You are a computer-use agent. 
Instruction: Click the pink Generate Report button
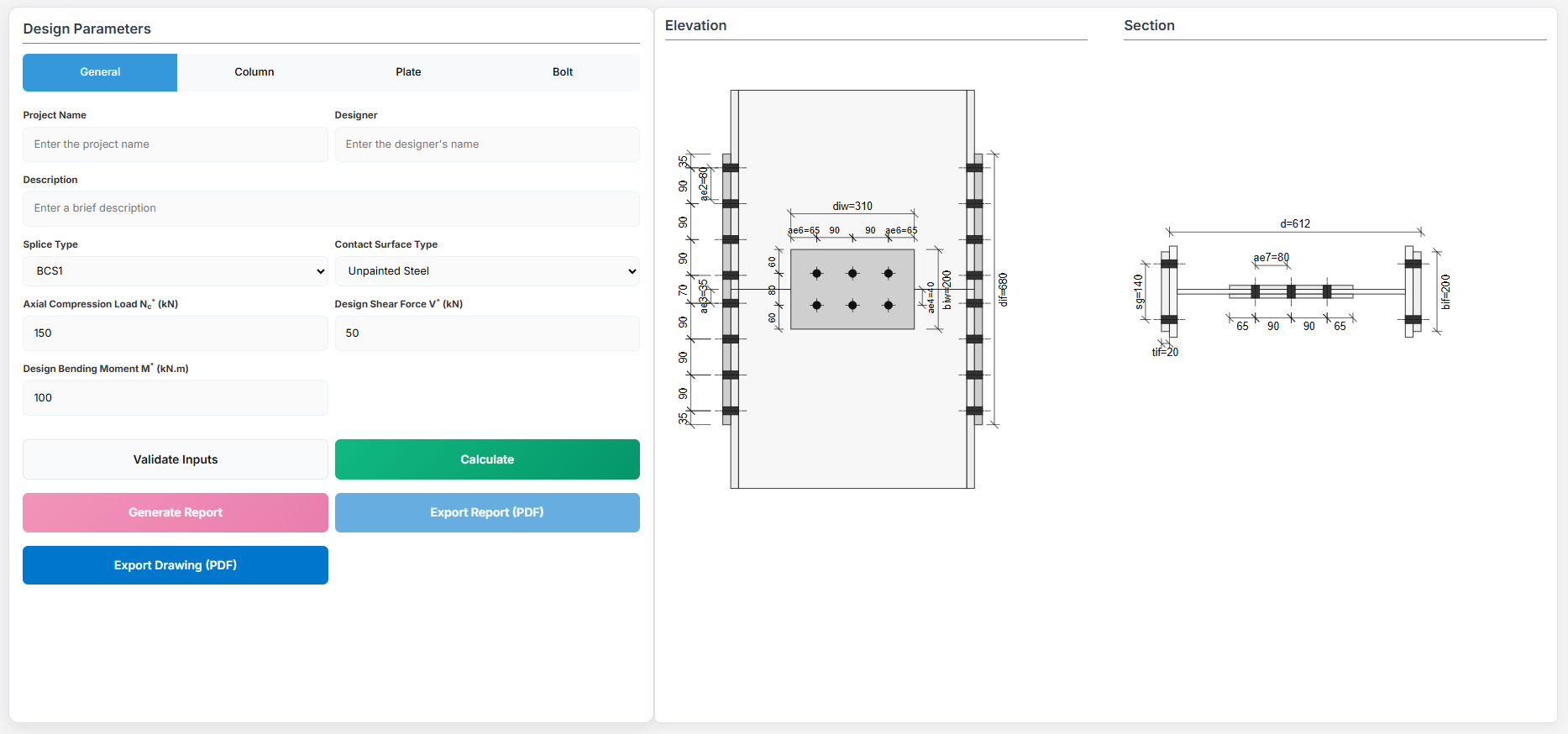[175, 512]
